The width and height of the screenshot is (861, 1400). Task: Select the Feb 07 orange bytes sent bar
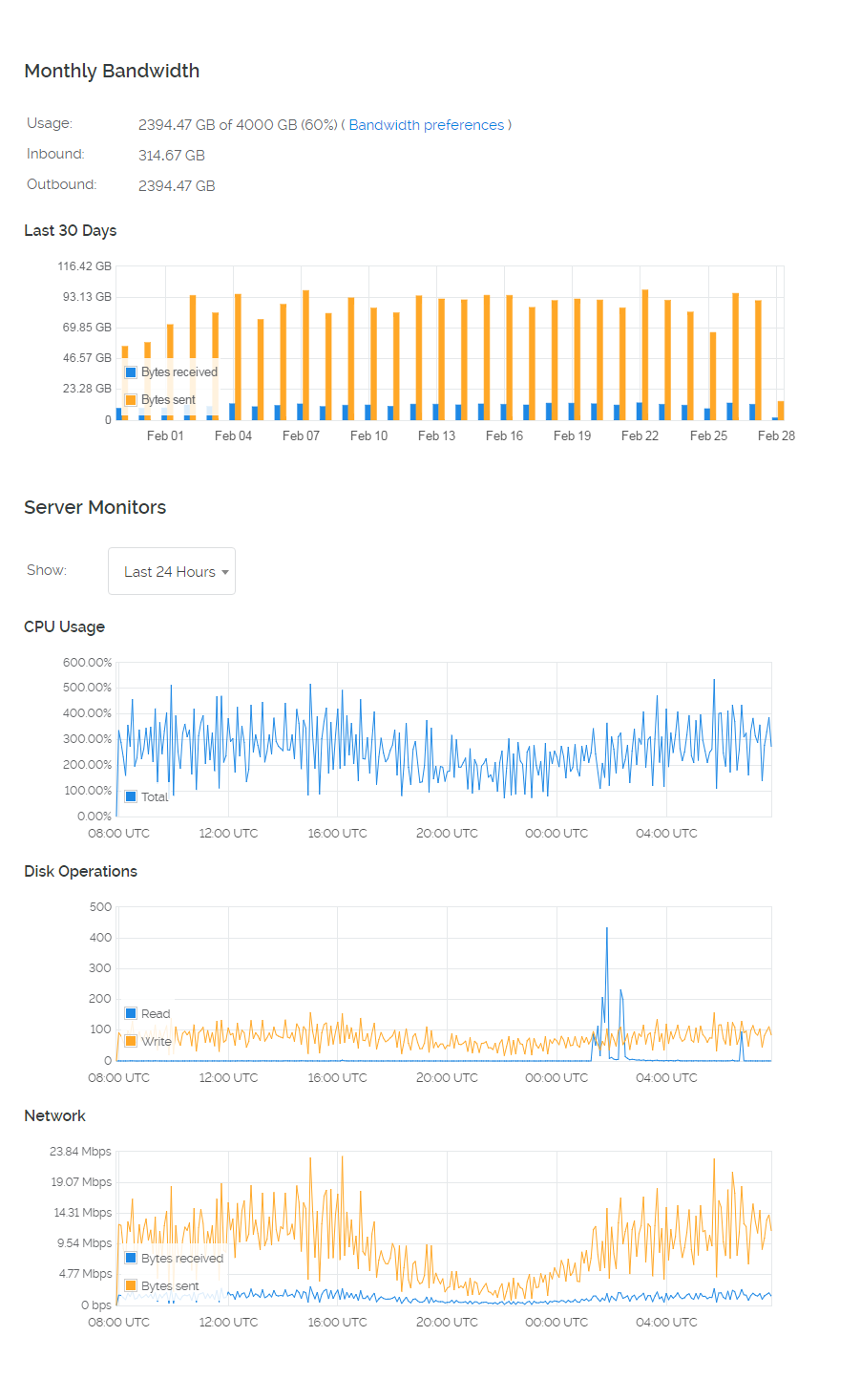[x=305, y=355]
